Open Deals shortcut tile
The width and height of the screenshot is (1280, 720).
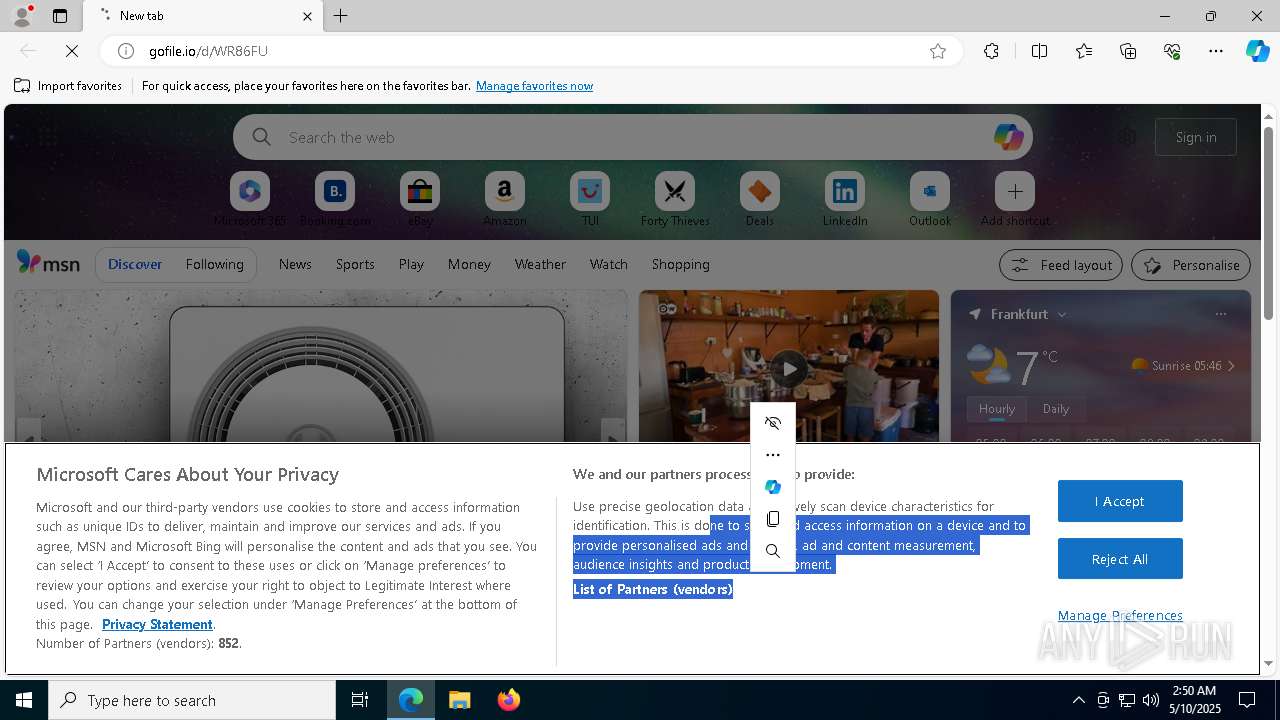(760, 199)
